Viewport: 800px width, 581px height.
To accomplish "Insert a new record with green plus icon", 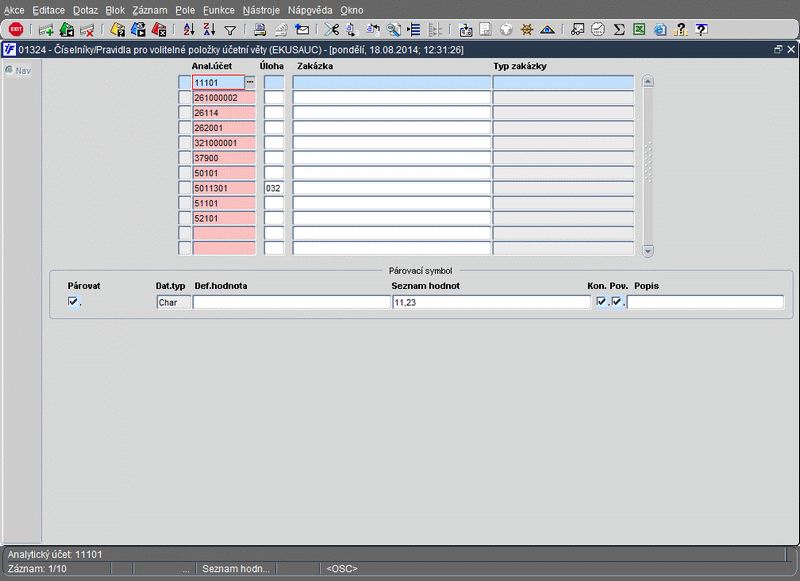I will (x=46, y=30).
